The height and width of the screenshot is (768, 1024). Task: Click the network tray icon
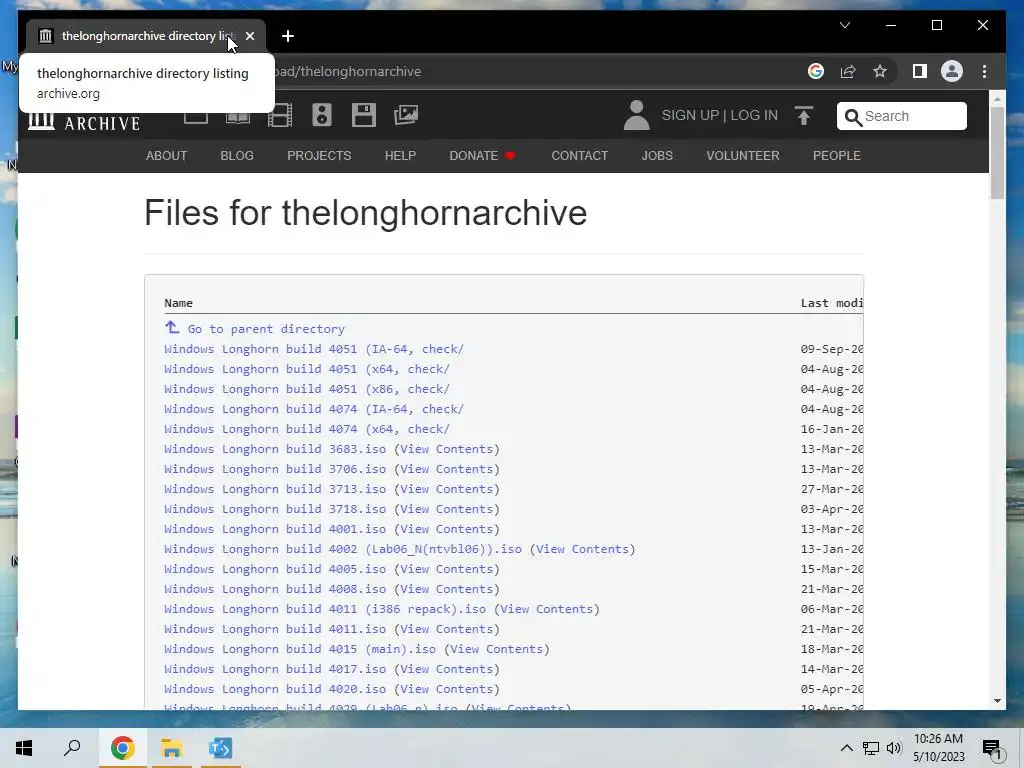pyautogui.click(x=871, y=748)
